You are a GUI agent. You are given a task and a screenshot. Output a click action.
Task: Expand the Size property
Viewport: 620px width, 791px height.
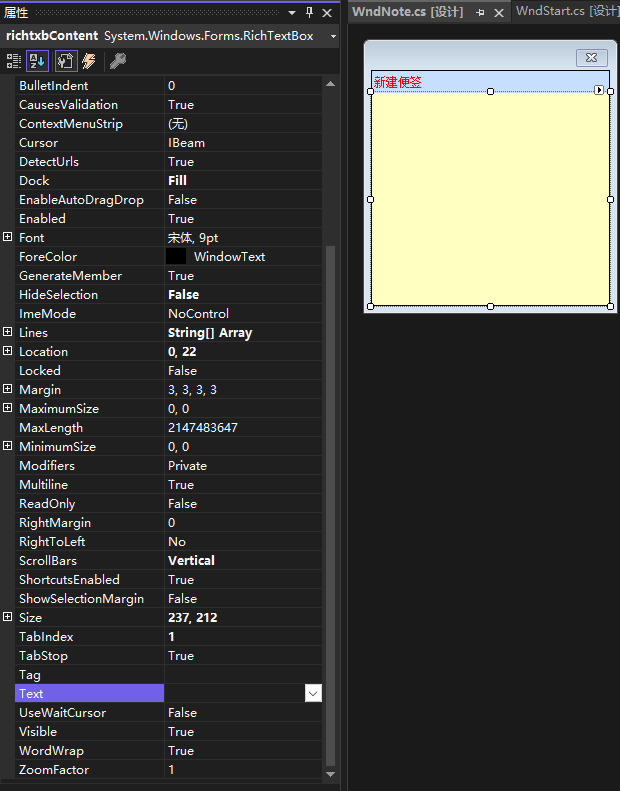(8, 618)
